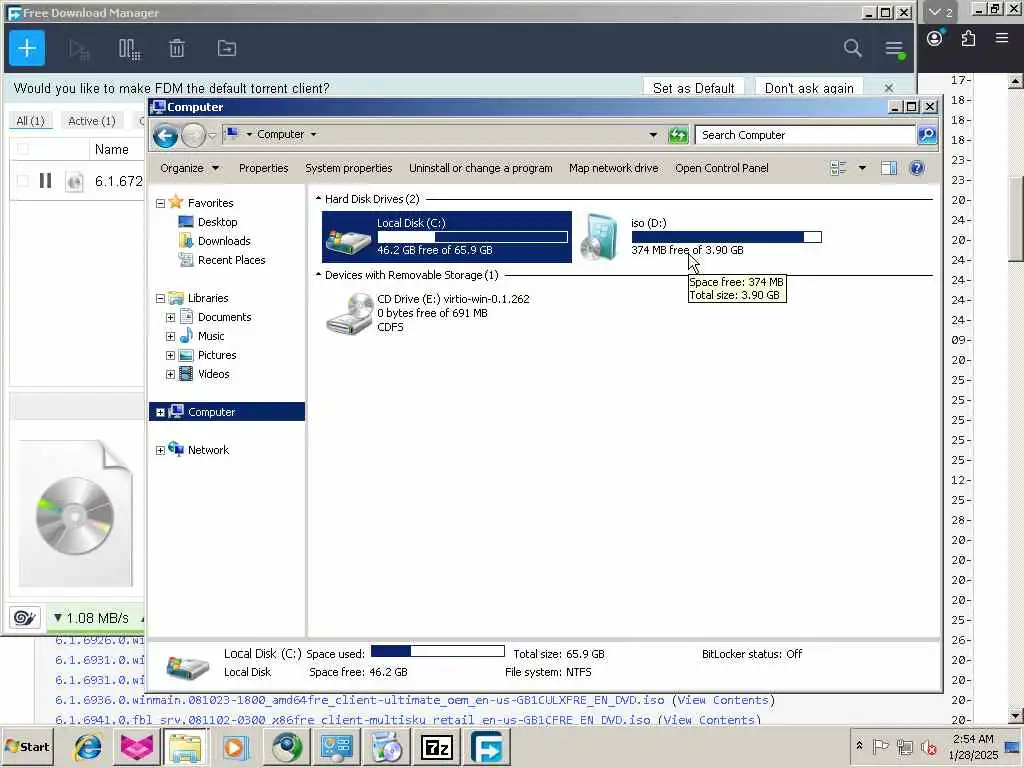Screen dimensions: 1024x768
Task: Click the forward navigation button in the Computer window
Action: click(193, 135)
